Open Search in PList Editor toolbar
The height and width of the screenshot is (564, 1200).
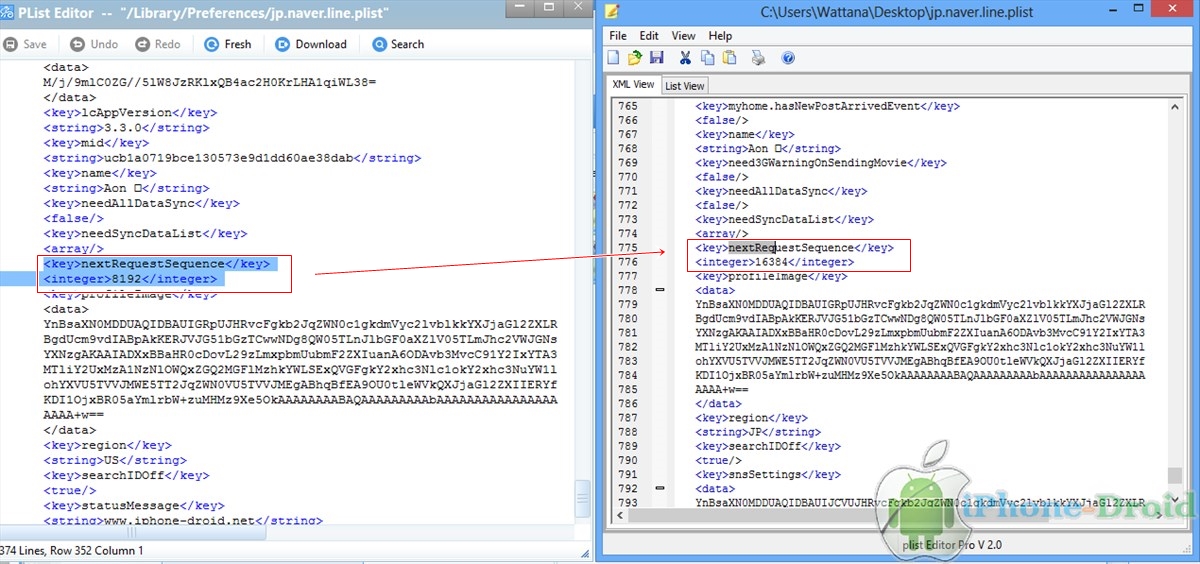coord(398,44)
